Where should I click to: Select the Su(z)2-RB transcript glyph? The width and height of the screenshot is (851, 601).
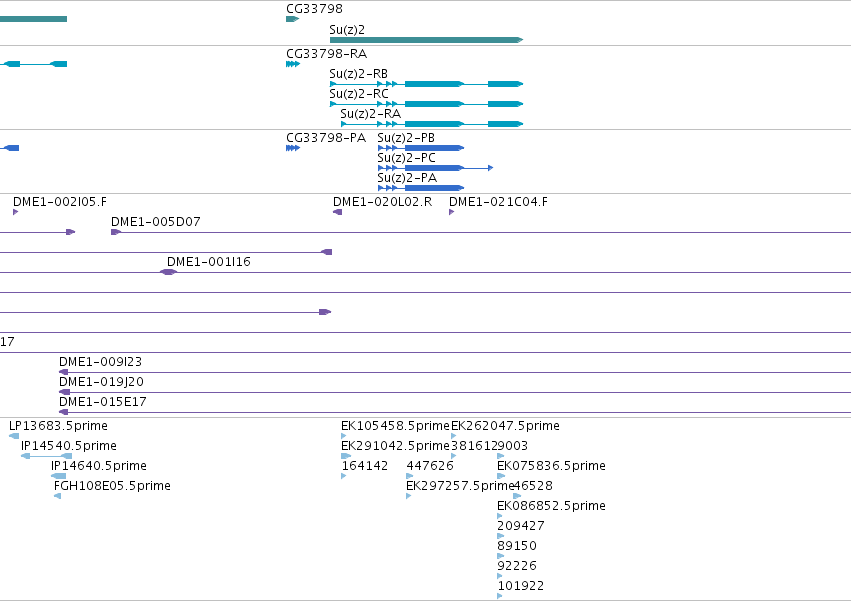pos(427,84)
